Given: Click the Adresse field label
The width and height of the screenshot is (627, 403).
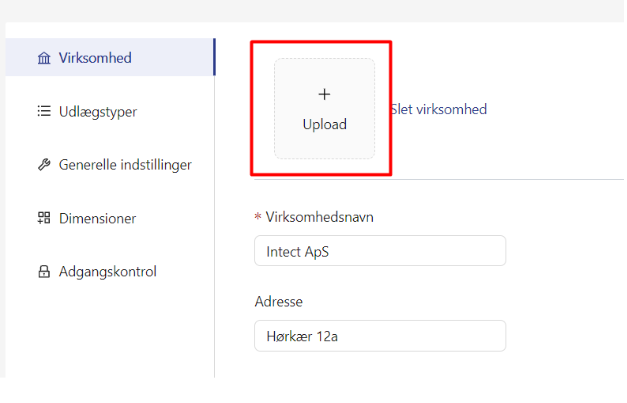Looking at the screenshot, I should coord(279,301).
